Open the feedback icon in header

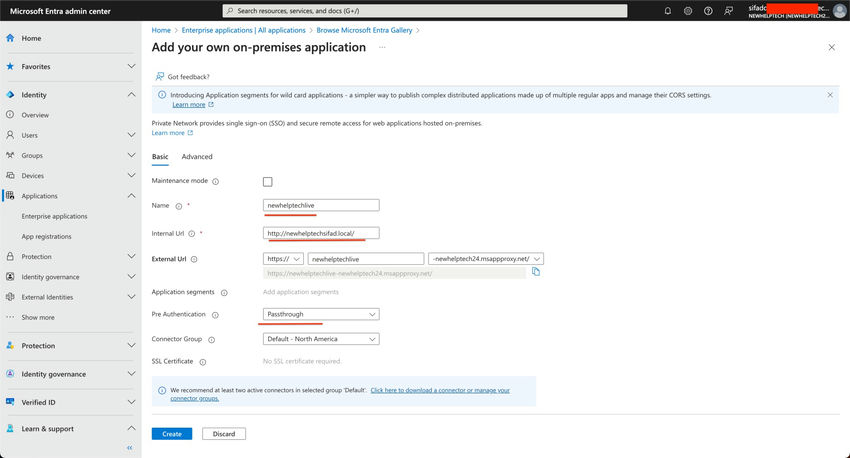pyautogui.click(x=729, y=11)
